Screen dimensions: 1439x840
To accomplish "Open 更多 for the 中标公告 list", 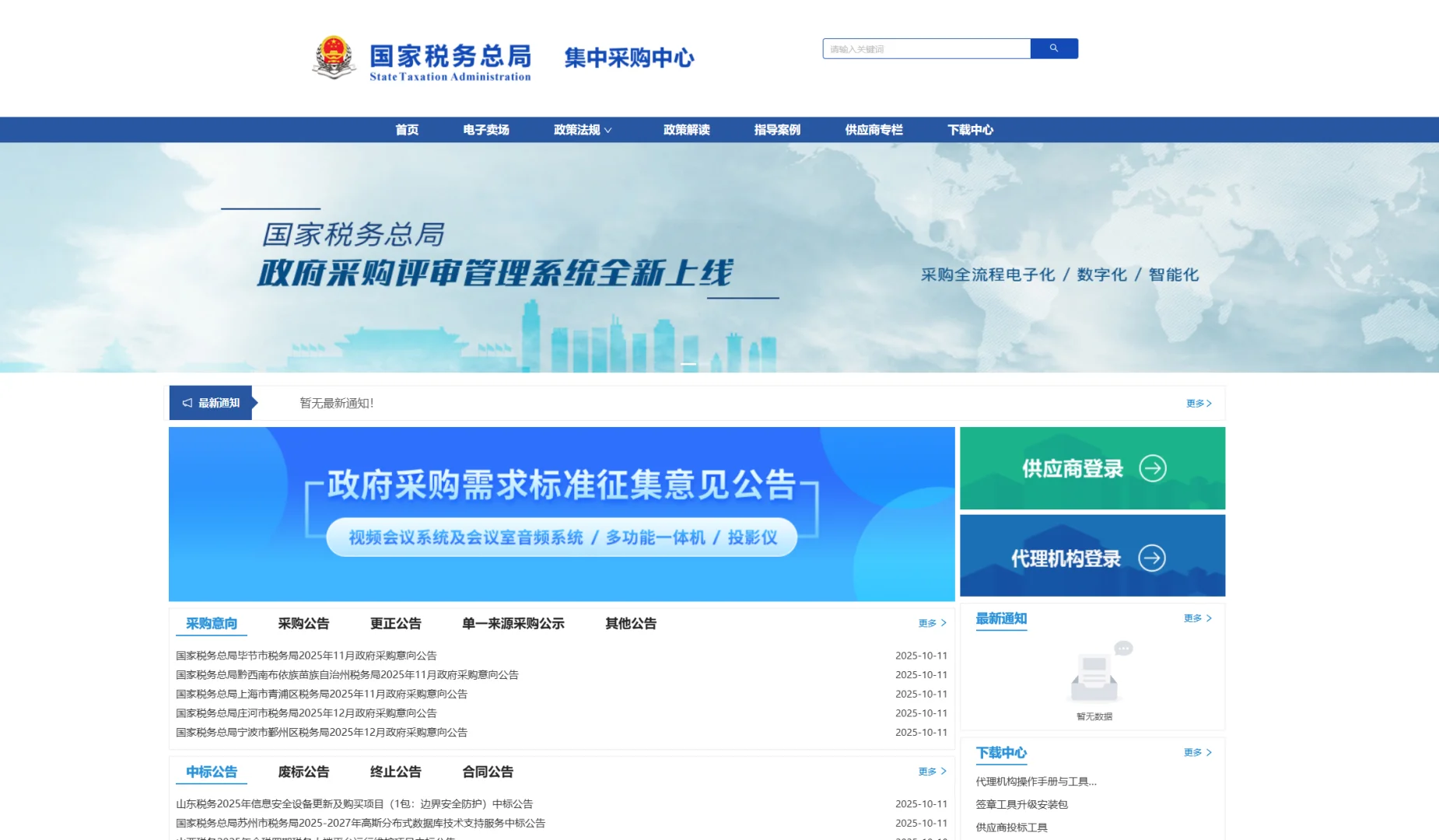I will 932,772.
